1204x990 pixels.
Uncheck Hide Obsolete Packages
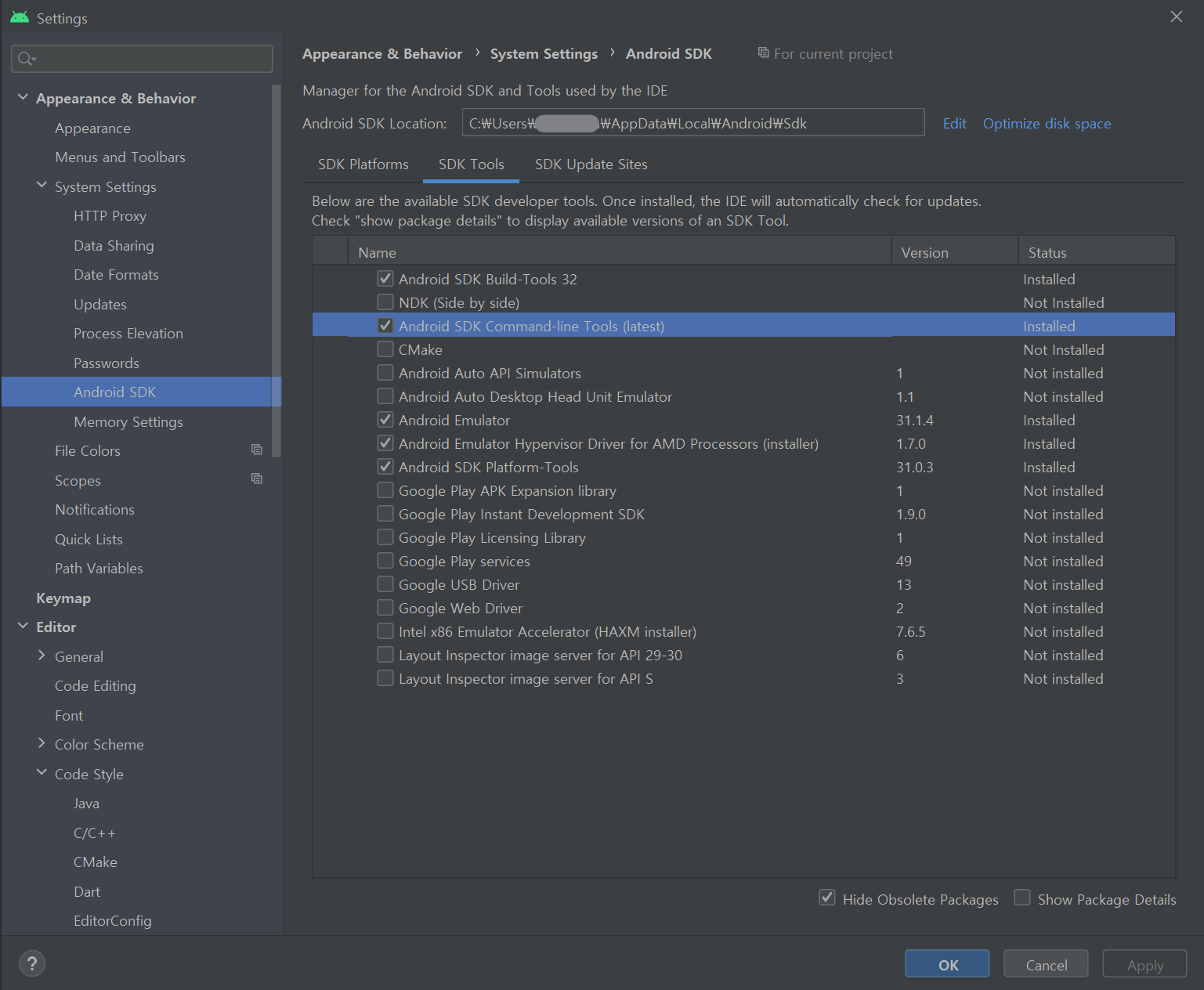pos(827,898)
